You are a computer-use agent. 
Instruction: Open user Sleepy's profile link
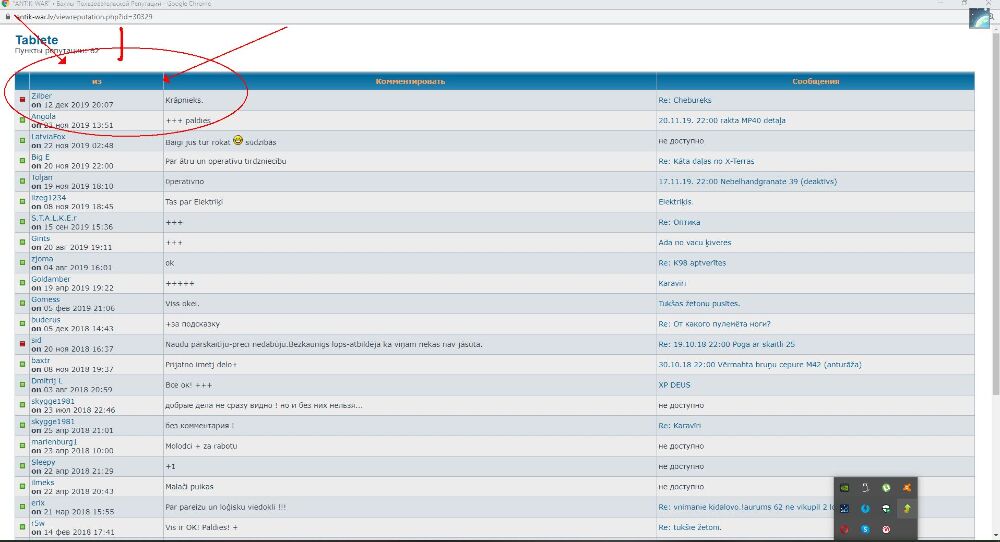(x=43, y=462)
